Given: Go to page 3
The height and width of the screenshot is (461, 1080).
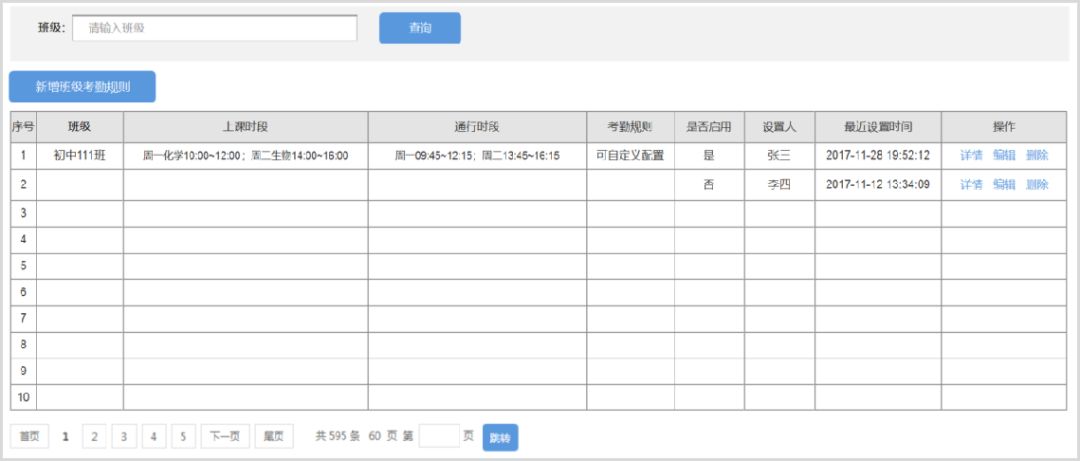Looking at the screenshot, I should (124, 436).
